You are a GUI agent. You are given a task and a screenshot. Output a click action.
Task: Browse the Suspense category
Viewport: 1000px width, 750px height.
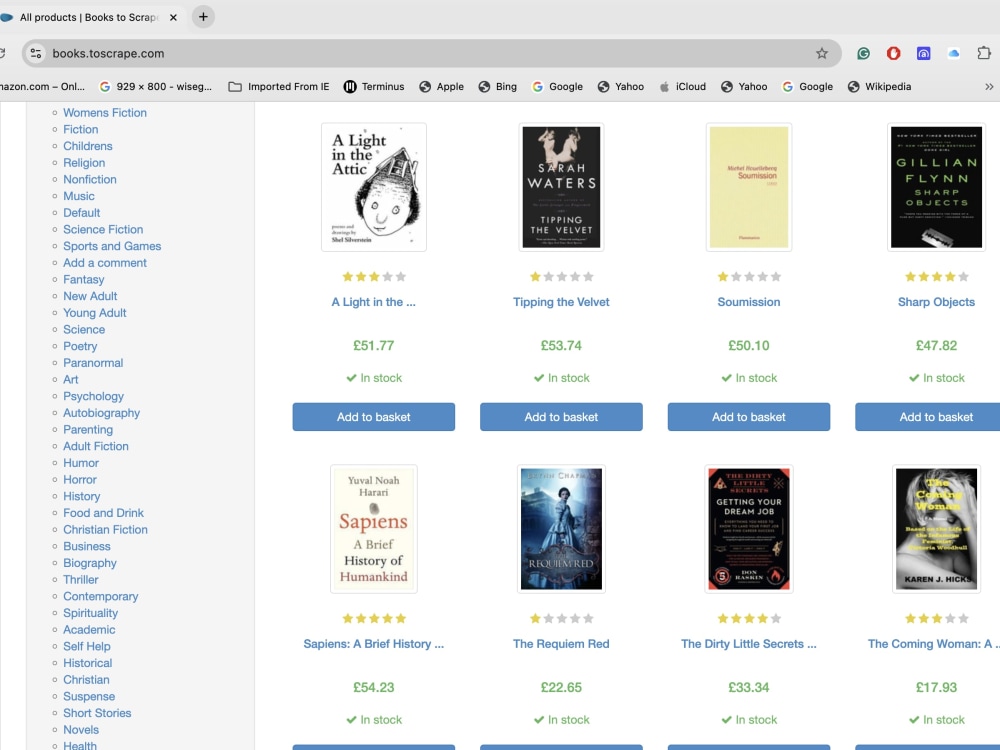(x=89, y=696)
